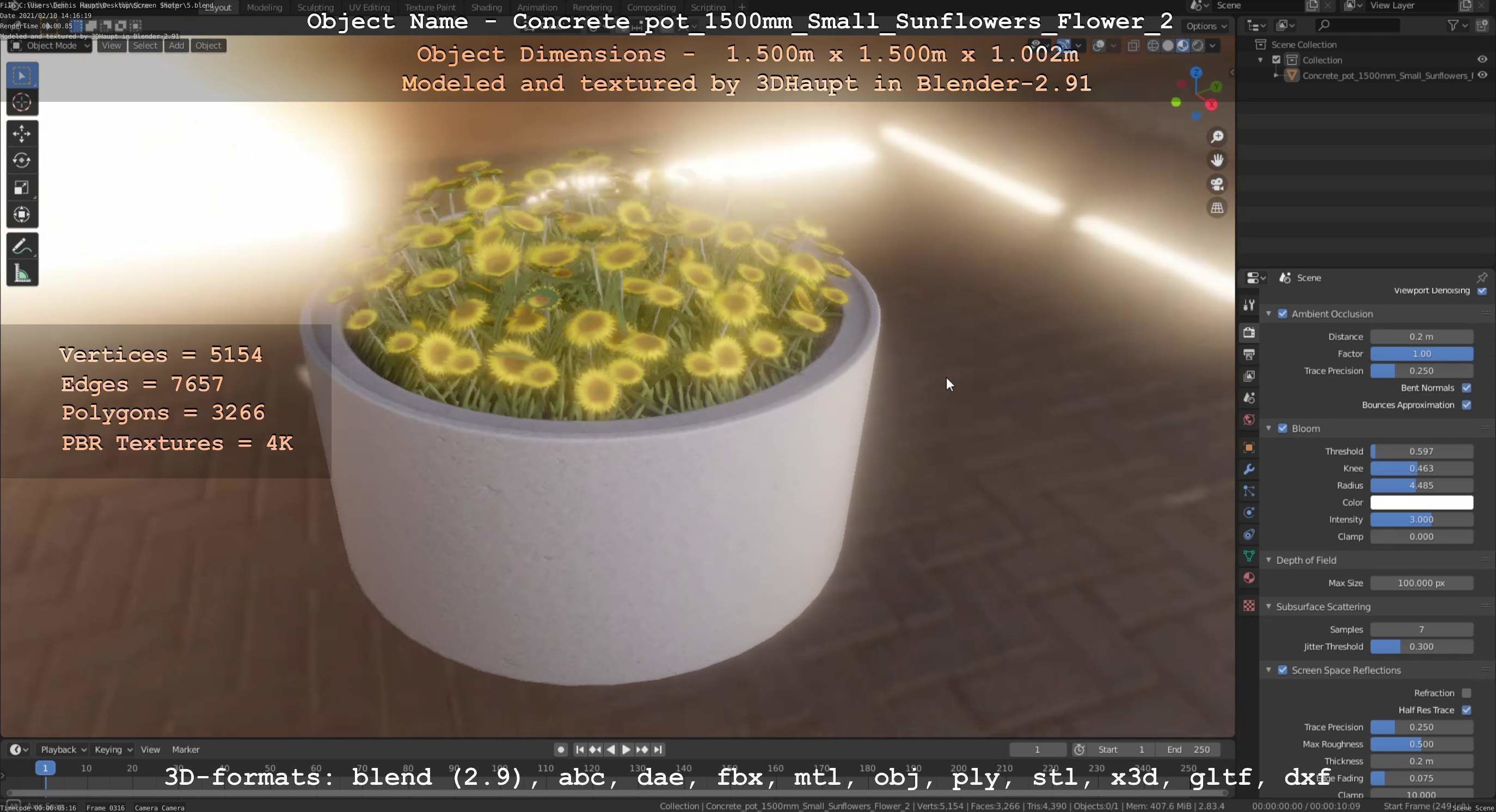Toggle X-ray display in viewport header

(1133, 45)
